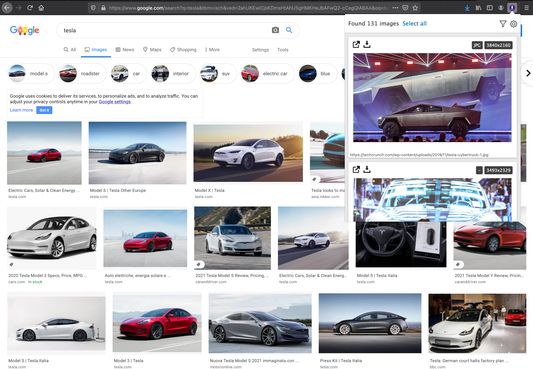Save page to Pocket
Viewport: 533px width, 369px height.
point(405,7)
